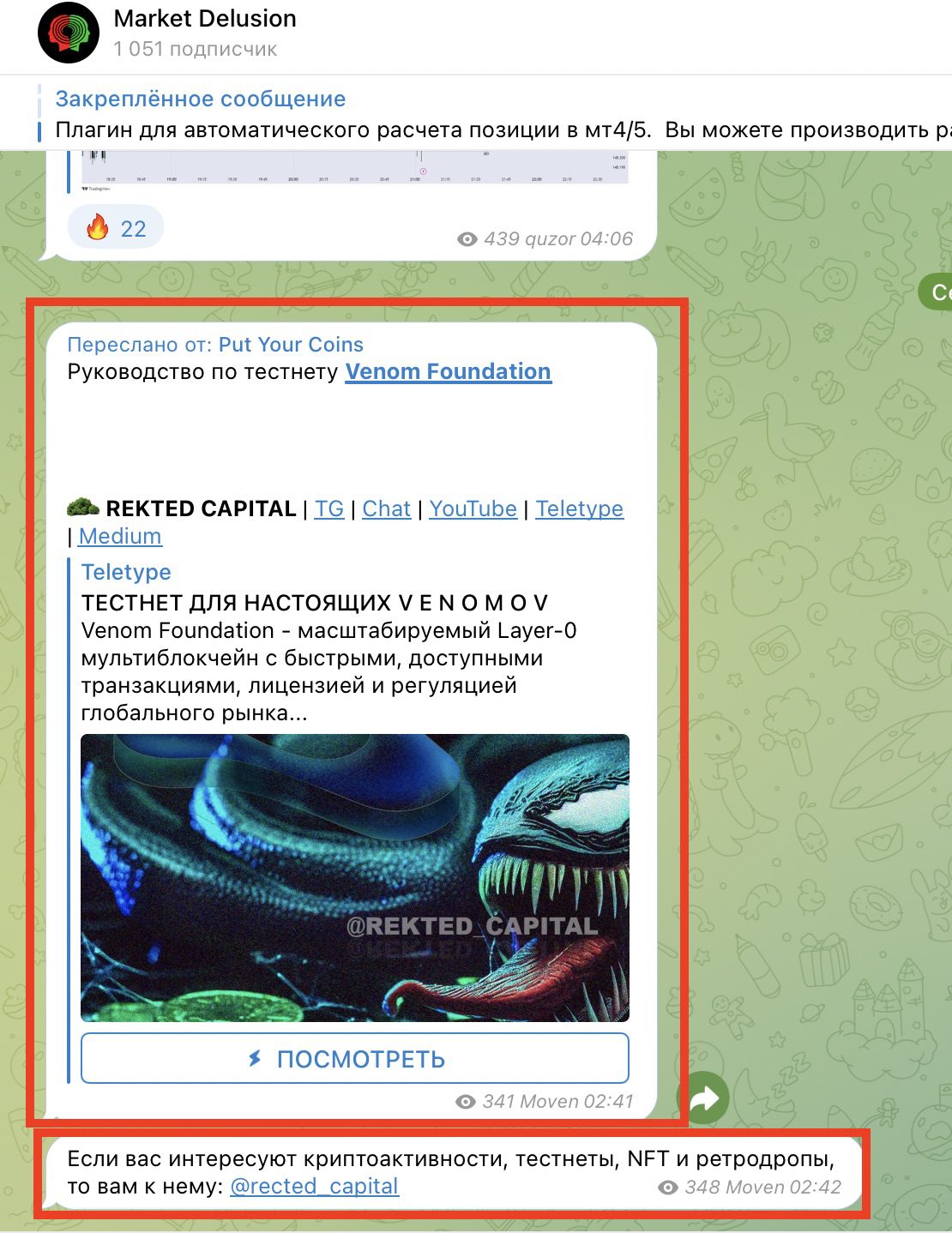Open the Market Delusion channel avatar

69,33
